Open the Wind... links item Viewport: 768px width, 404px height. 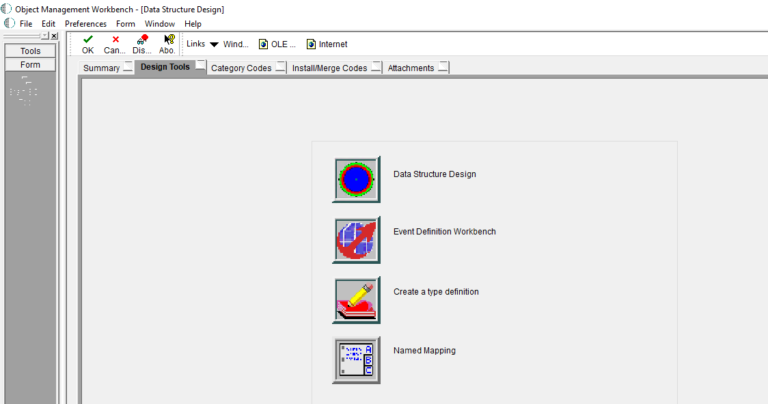pyautogui.click(x=236, y=44)
